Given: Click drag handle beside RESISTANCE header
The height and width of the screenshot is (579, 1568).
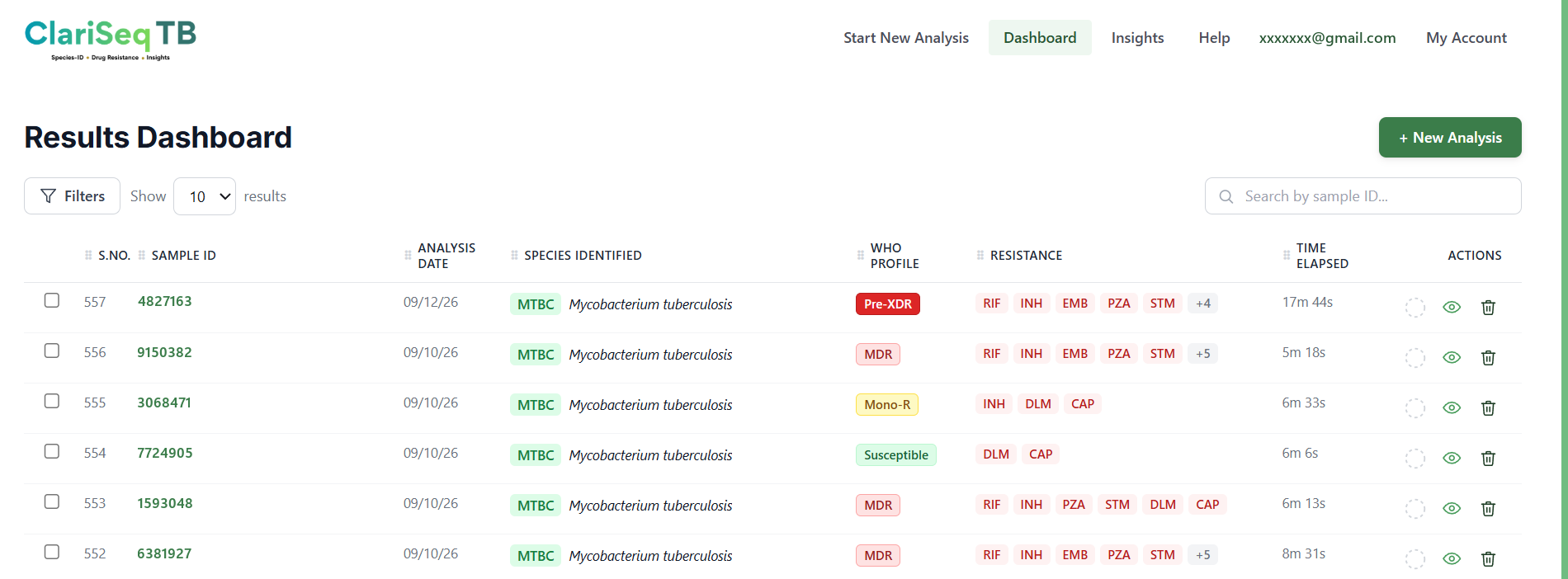Looking at the screenshot, I should click(x=980, y=255).
